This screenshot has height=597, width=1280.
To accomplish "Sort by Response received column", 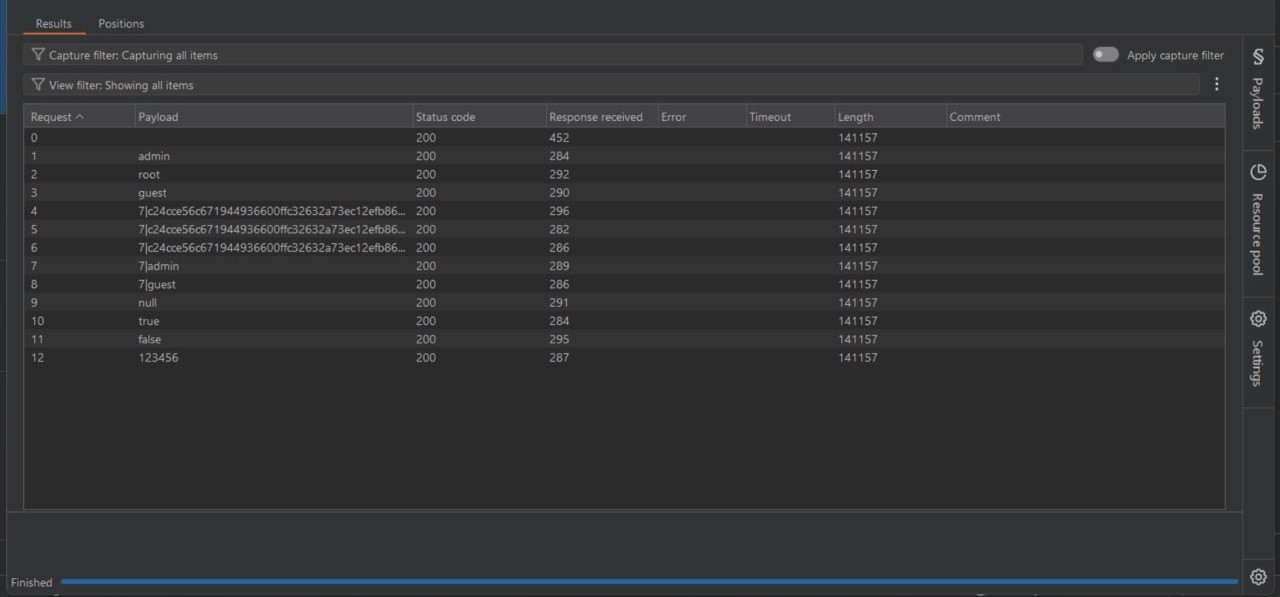I will tap(601, 117).
